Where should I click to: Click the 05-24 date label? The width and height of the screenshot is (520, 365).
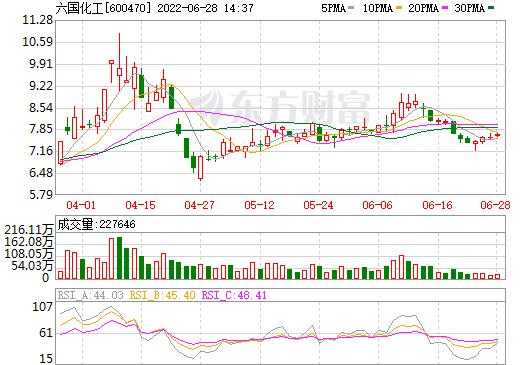tap(319, 205)
